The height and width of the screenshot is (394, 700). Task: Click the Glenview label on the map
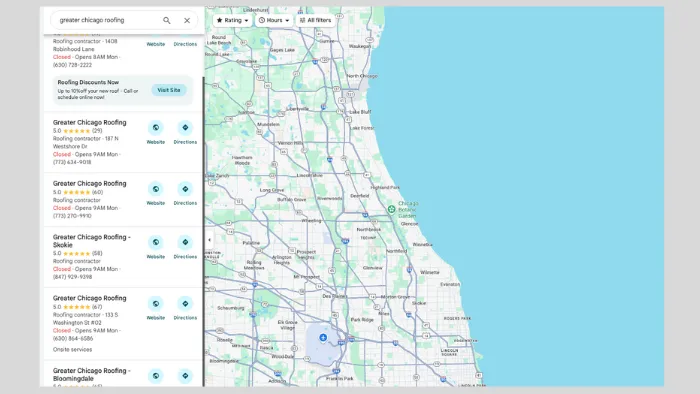pos(372,268)
